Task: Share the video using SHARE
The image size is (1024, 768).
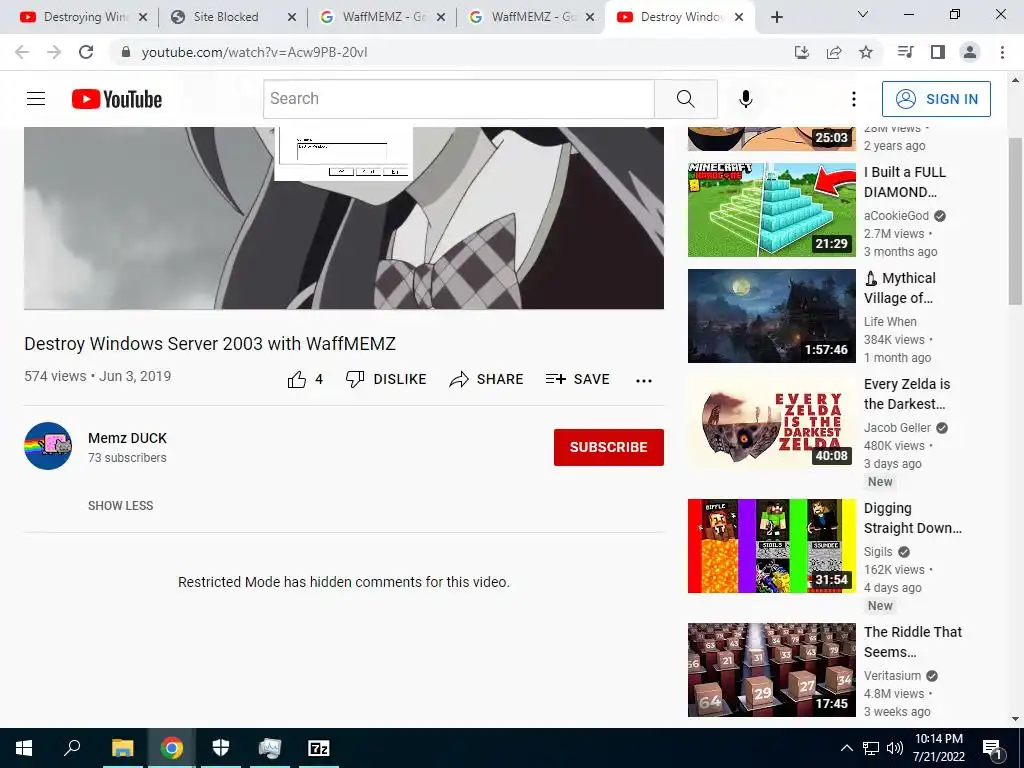Action: pos(487,379)
